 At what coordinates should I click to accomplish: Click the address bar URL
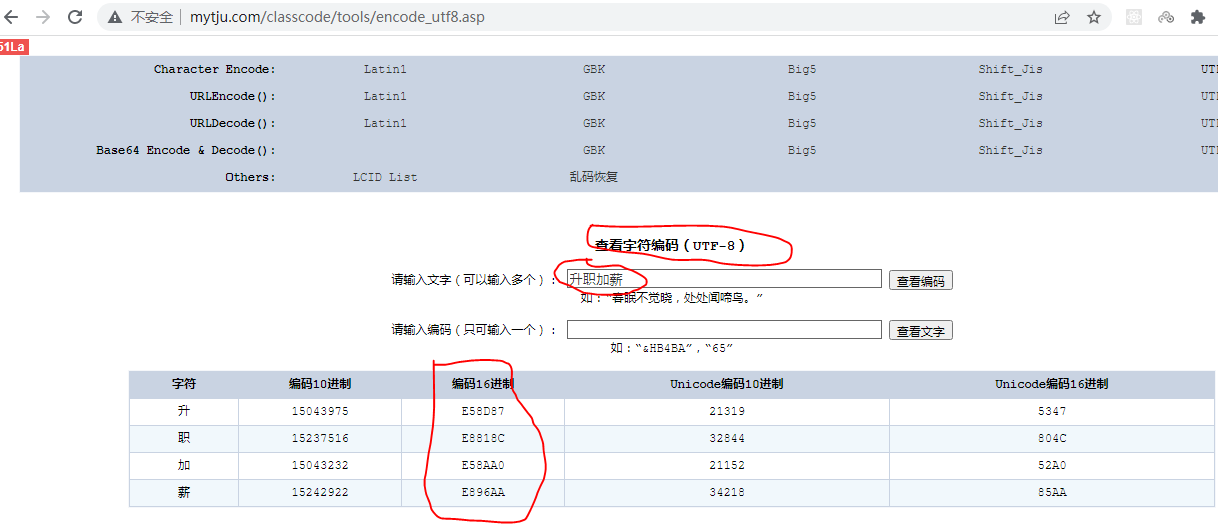pyautogui.click(x=338, y=17)
